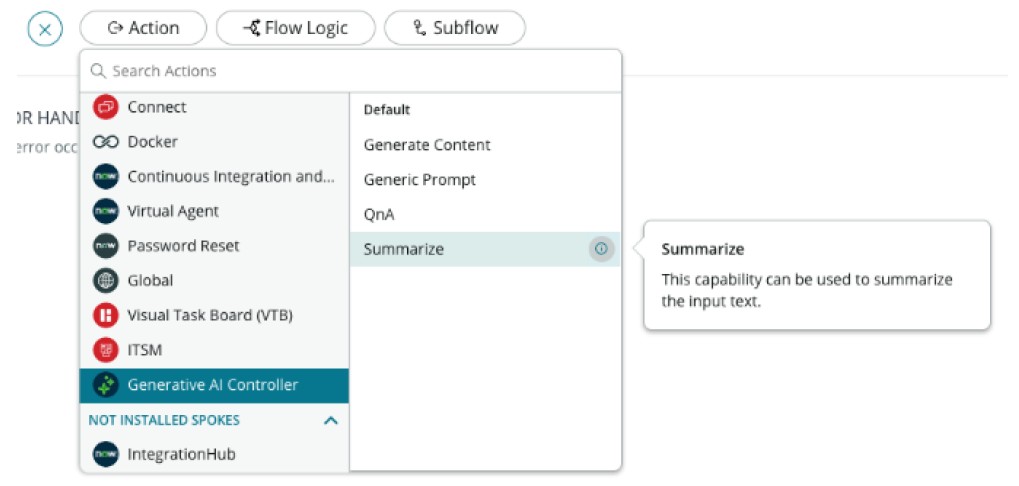Click the Global globe icon
Image resolution: width=1019 pixels, height=486 pixels.
pos(106,281)
